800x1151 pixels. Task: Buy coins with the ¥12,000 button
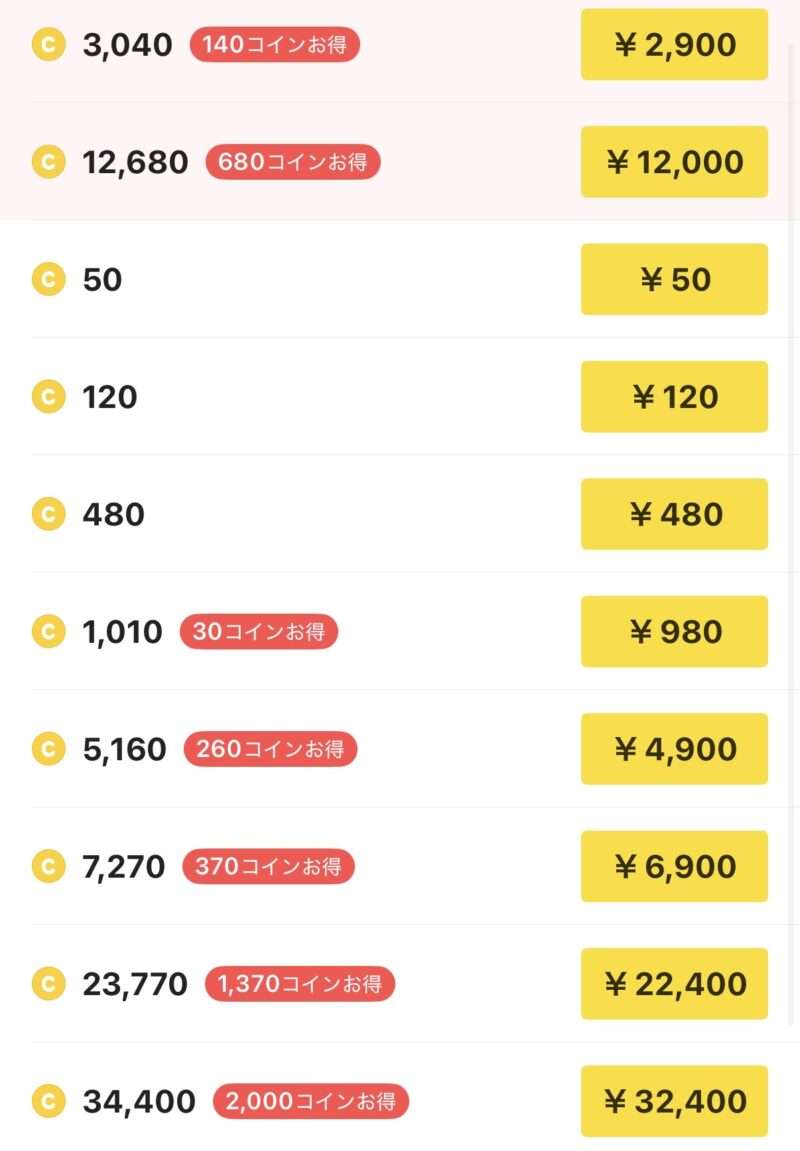[x=674, y=162]
